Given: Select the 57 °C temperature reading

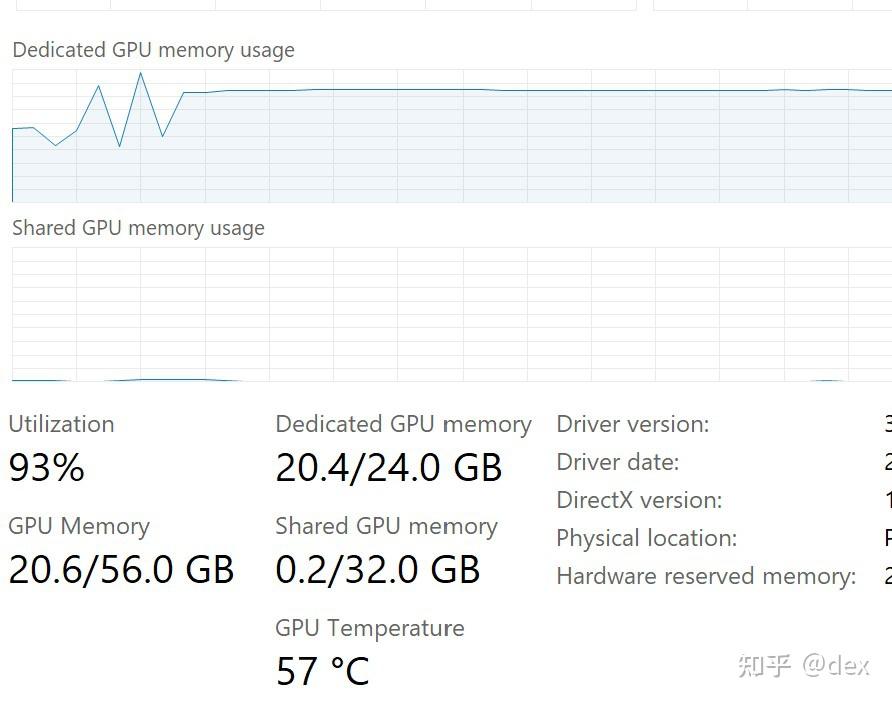Looking at the screenshot, I should [322, 671].
